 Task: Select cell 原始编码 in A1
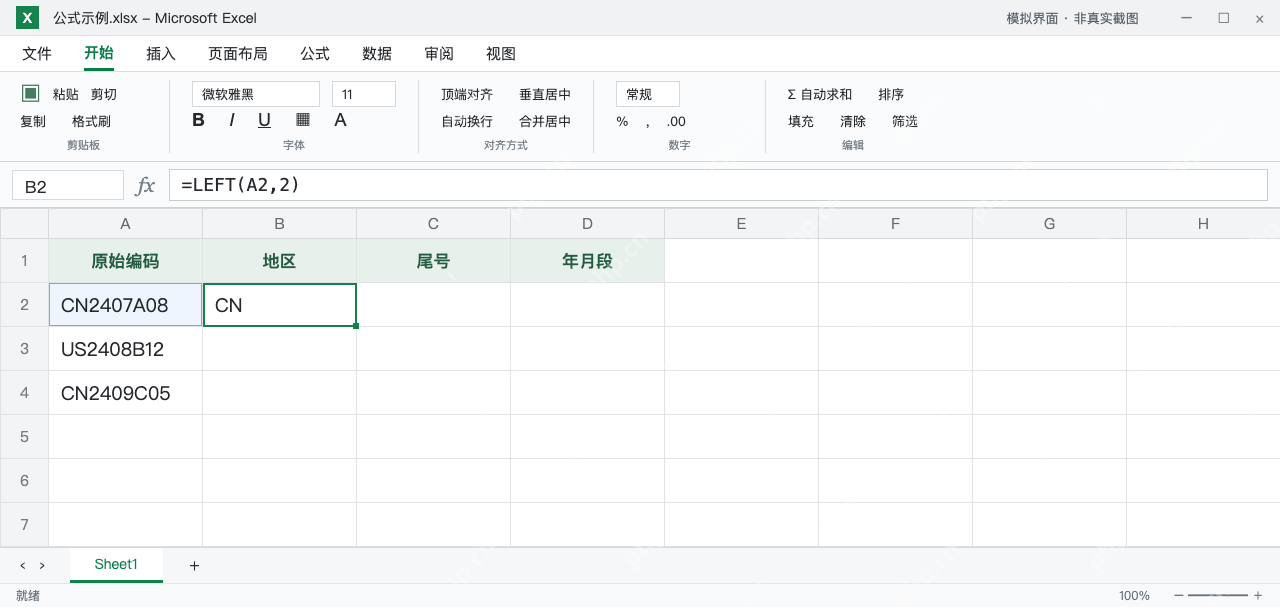click(126, 261)
